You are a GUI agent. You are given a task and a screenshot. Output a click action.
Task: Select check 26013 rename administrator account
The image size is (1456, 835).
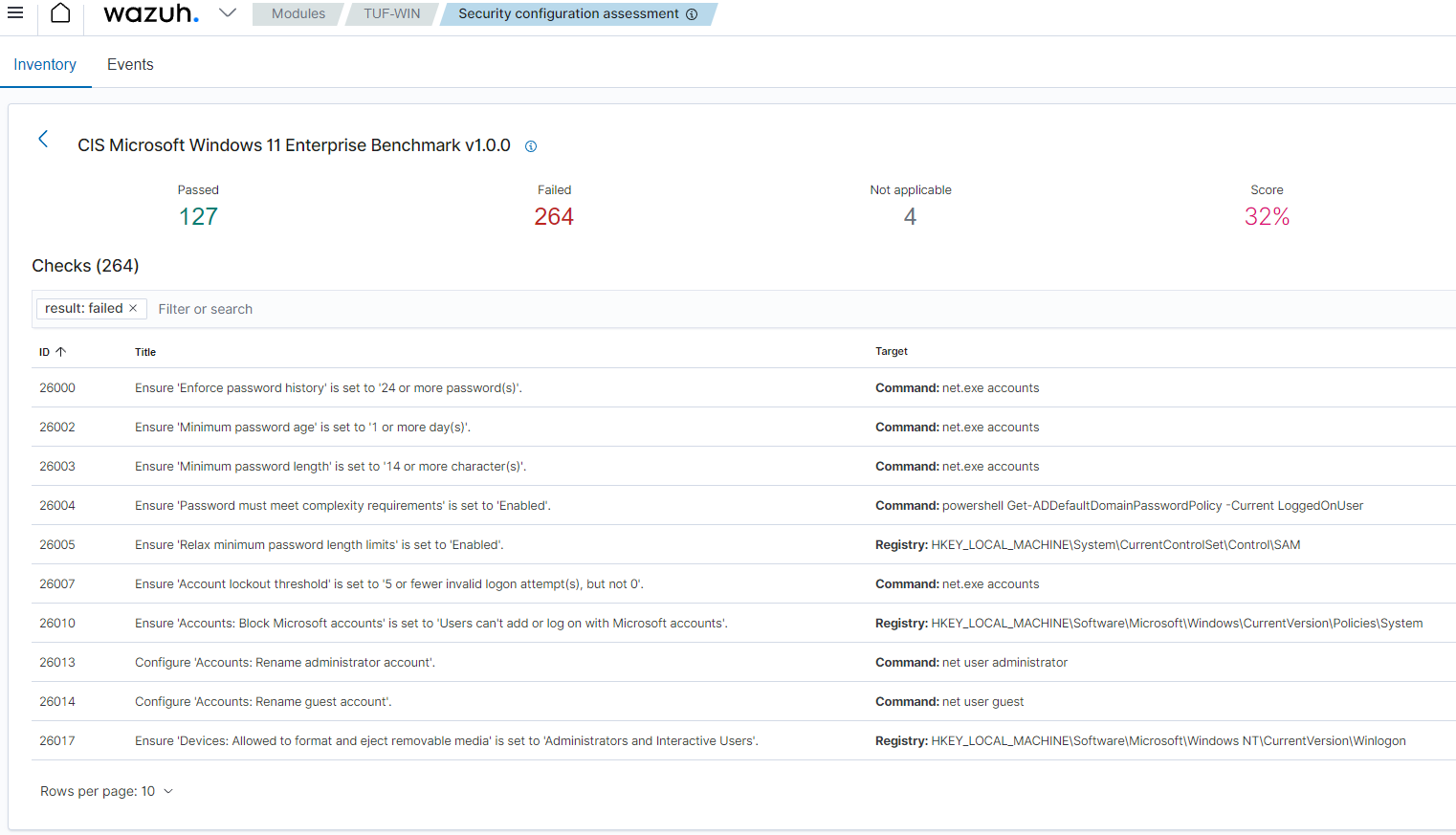pos(285,663)
